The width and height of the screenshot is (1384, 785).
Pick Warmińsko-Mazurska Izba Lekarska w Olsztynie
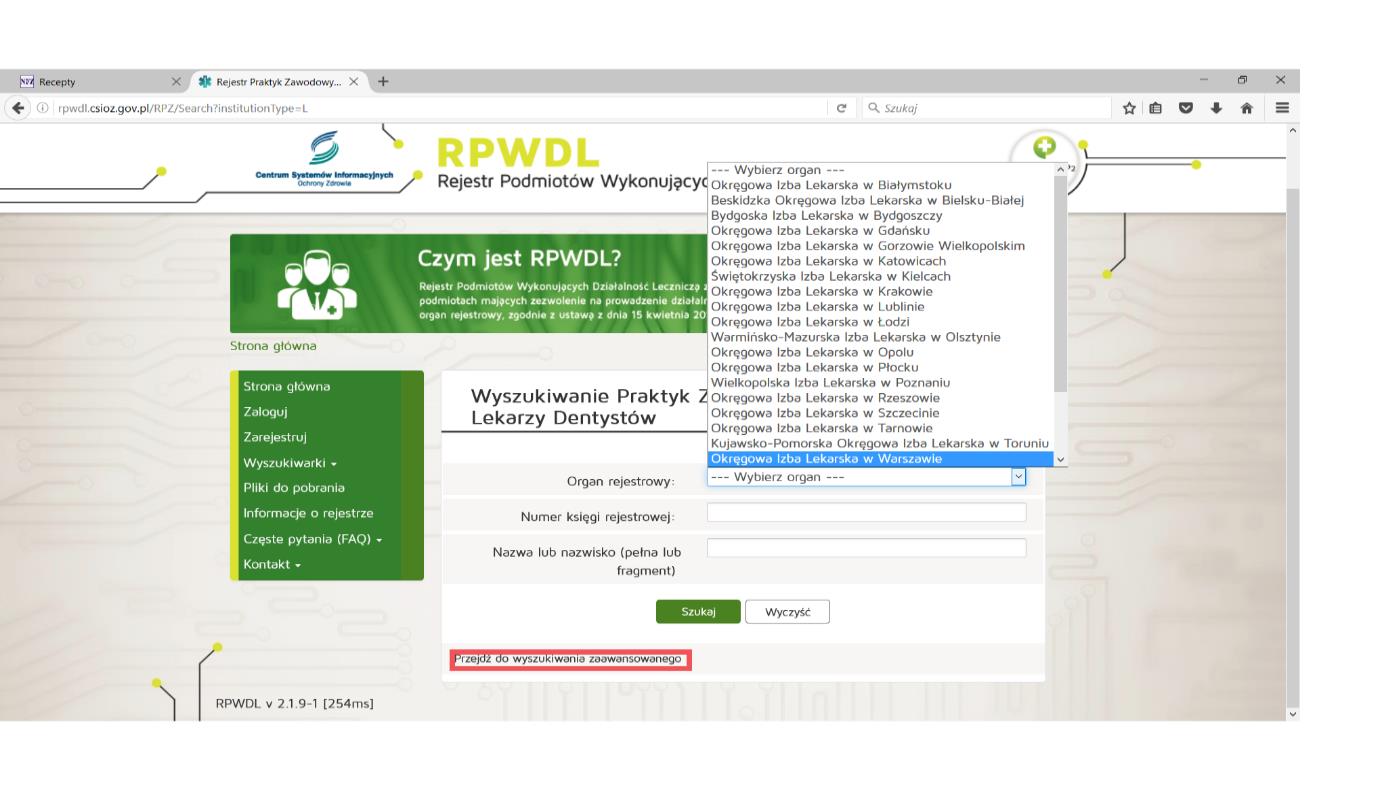coord(881,337)
